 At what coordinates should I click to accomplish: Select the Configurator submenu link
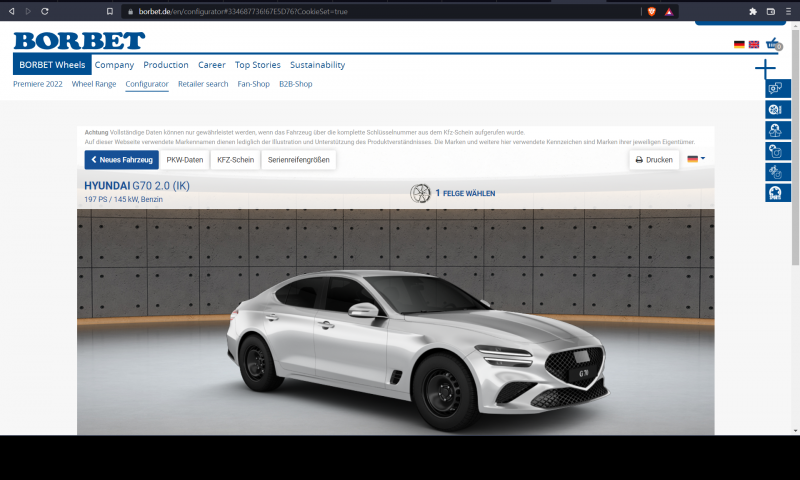147,84
